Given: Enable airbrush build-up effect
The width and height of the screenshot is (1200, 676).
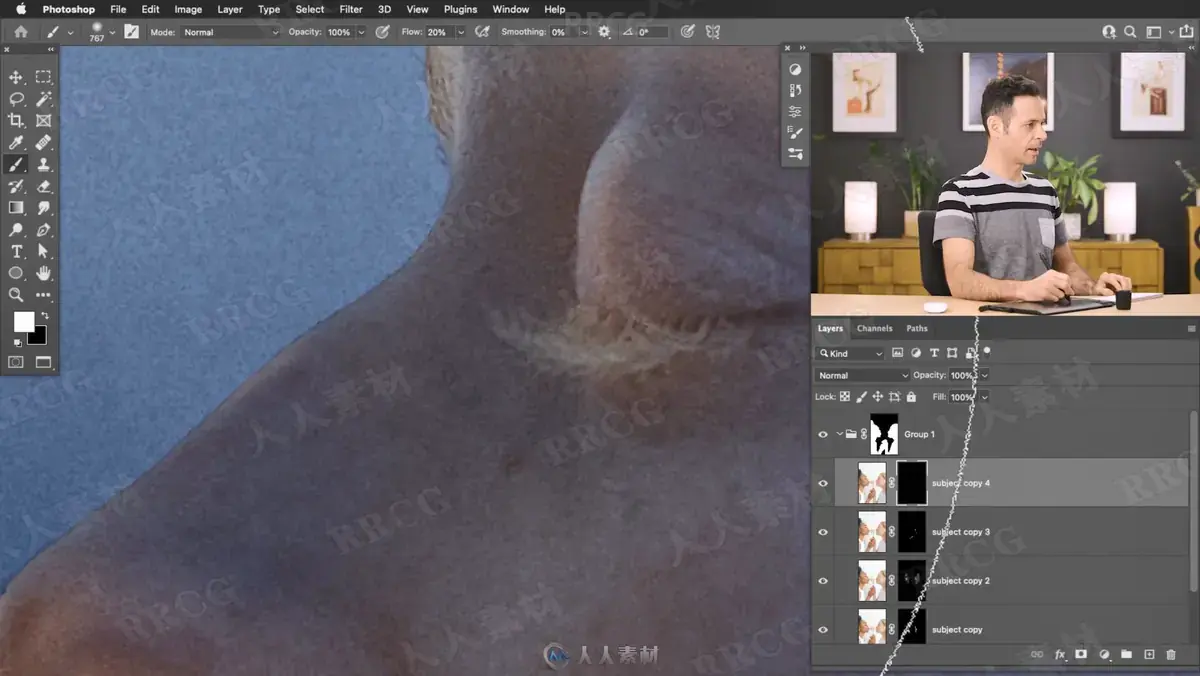Looking at the screenshot, I should (482, 32).
